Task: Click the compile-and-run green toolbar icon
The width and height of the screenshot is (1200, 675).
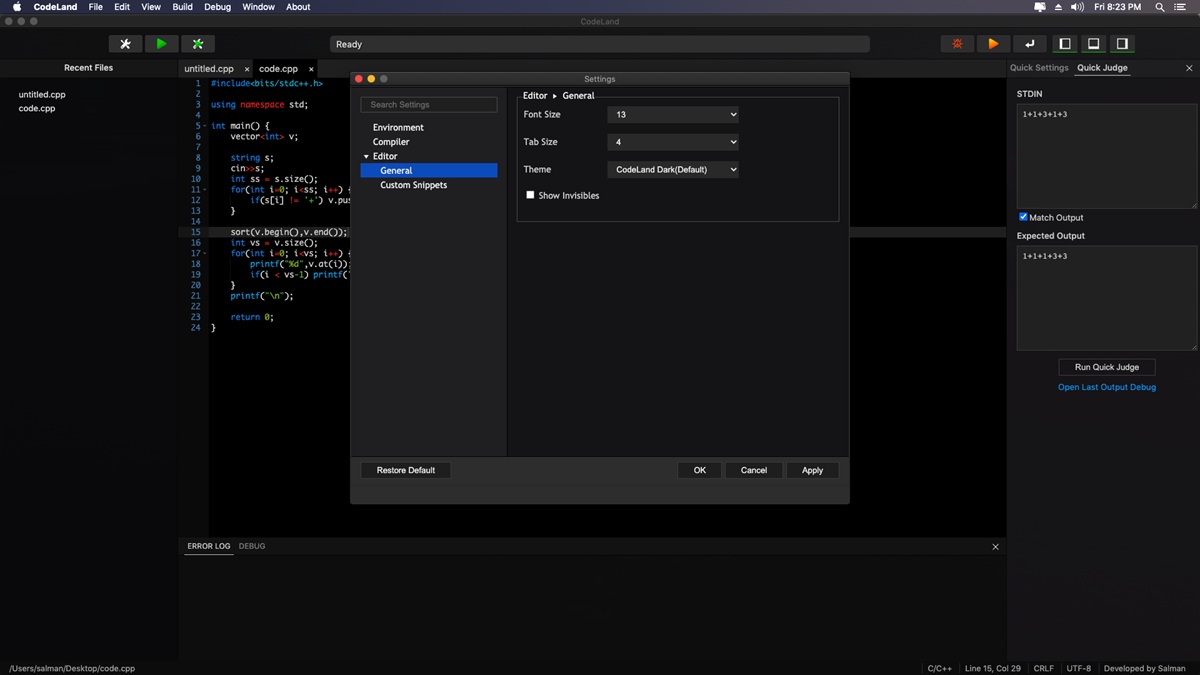Action: 198,44
